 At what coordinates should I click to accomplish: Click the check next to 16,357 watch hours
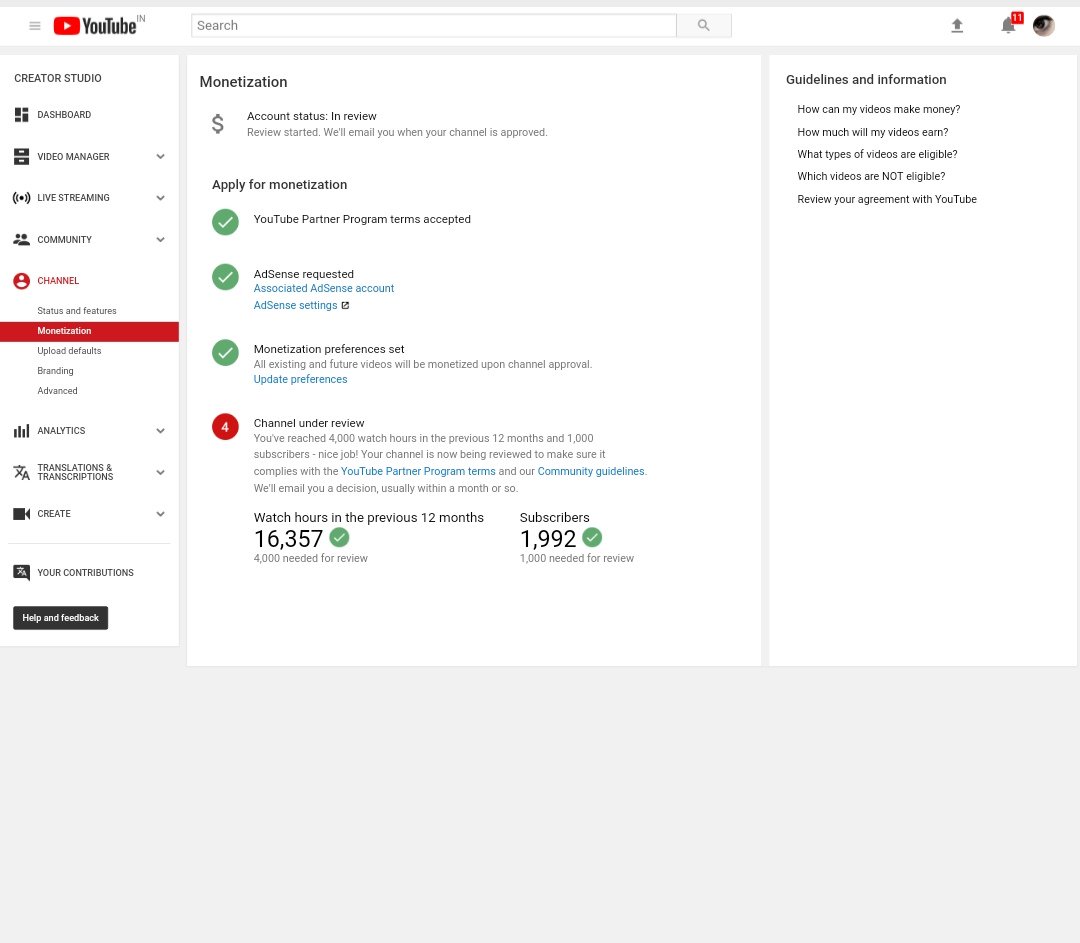(x=339, y=537)
